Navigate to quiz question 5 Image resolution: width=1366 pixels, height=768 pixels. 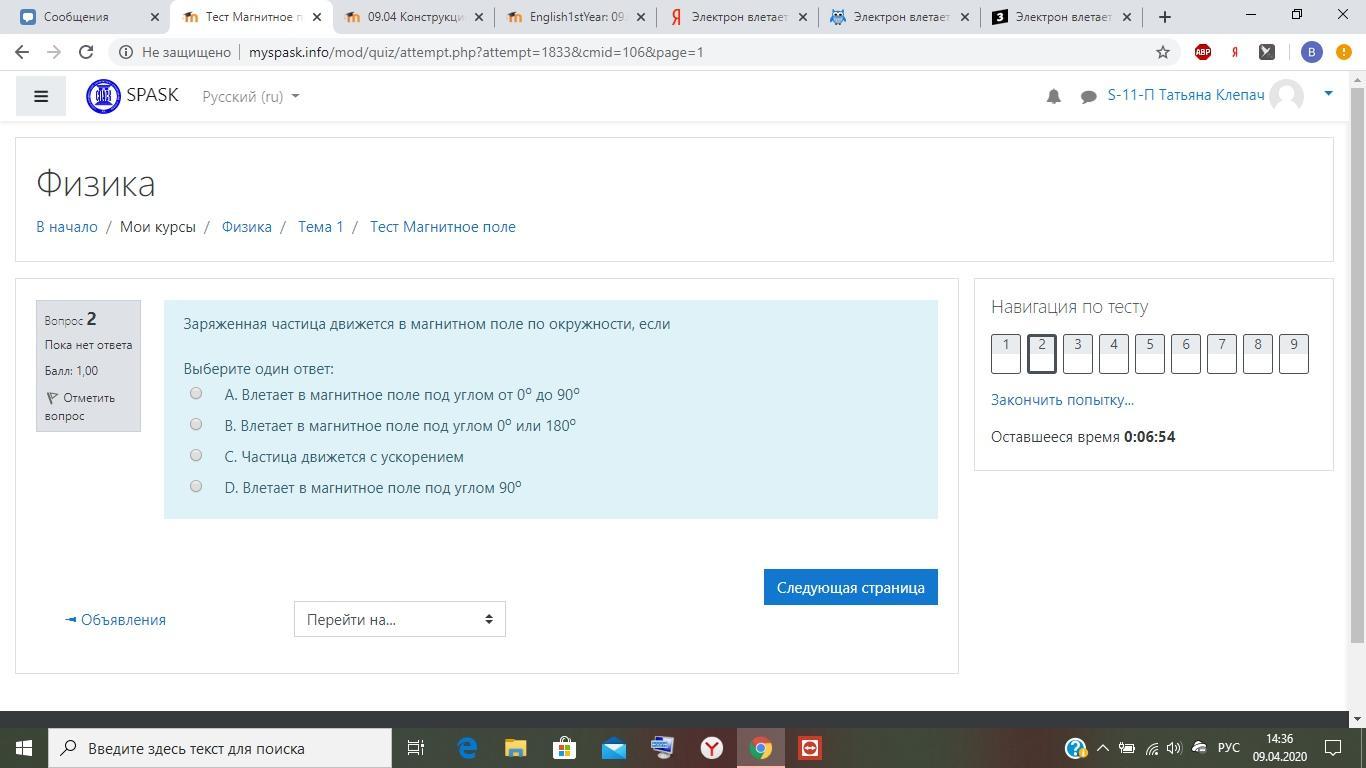pos(1150,353)
